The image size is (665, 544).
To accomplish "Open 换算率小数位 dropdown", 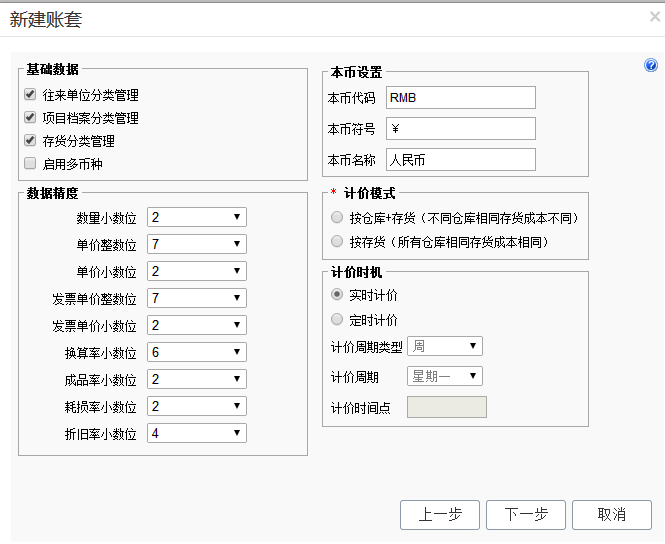I will point(196,352).
